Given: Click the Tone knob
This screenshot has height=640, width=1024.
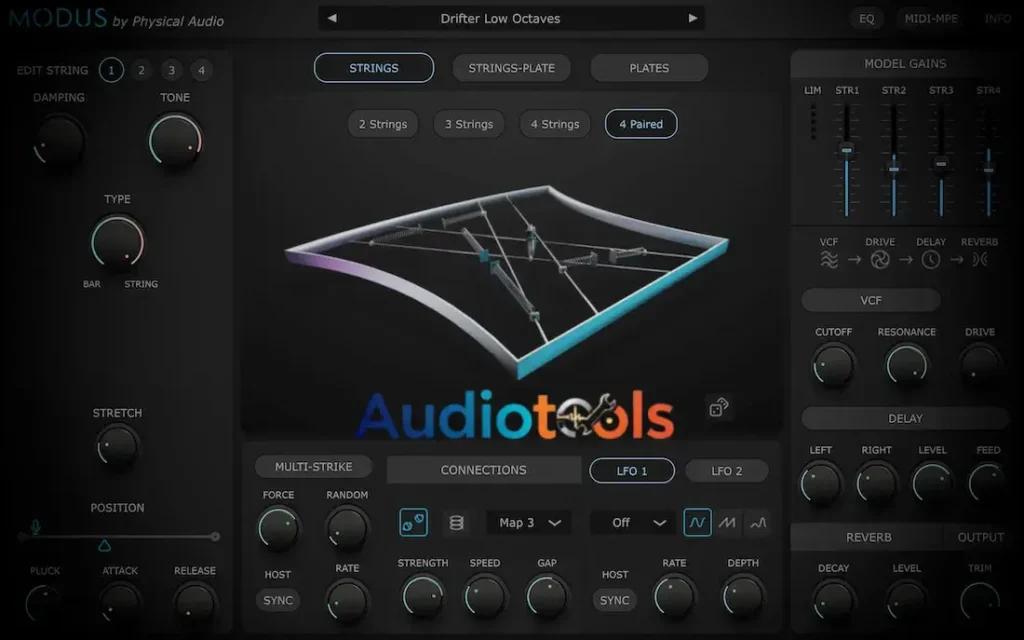Looking at the screenshot, I should (175, 139).
